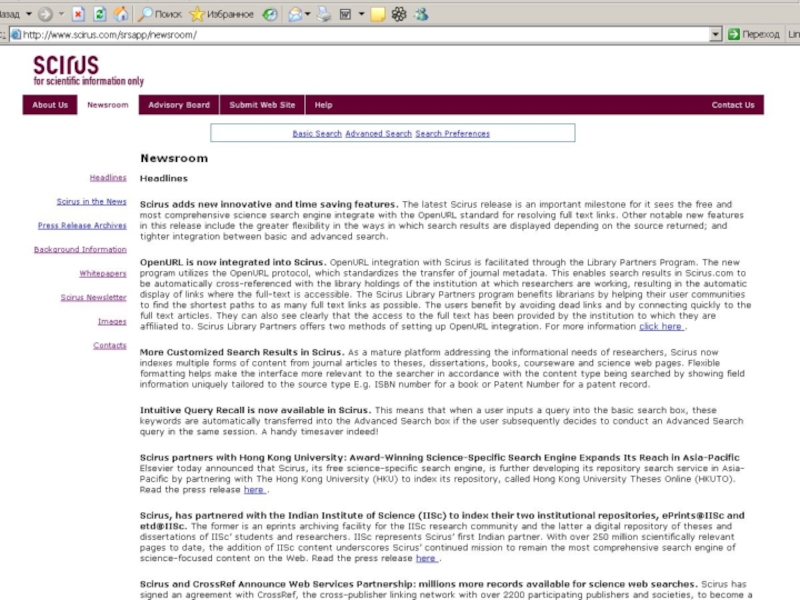800x600 pixels.
Task: Click the yellow note toolbar icon
Action: click(x=378, y=14)
